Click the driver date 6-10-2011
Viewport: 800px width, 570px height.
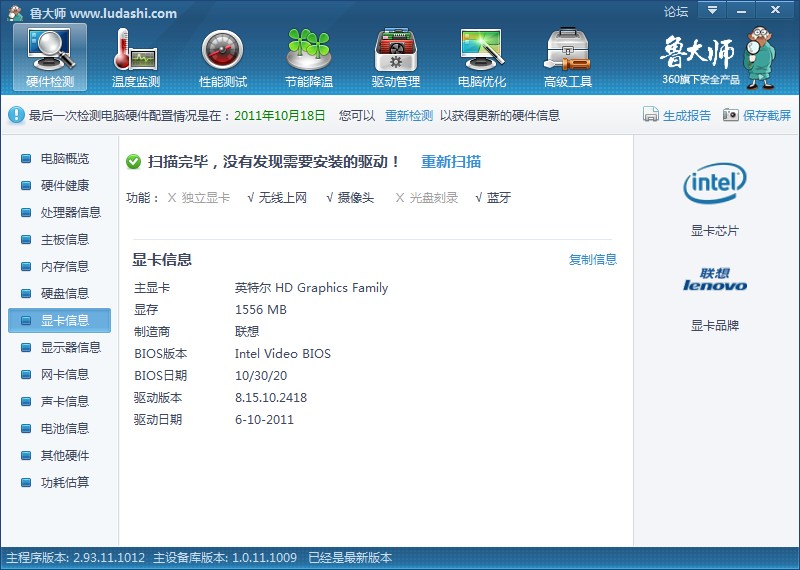(x=264, y=419)
